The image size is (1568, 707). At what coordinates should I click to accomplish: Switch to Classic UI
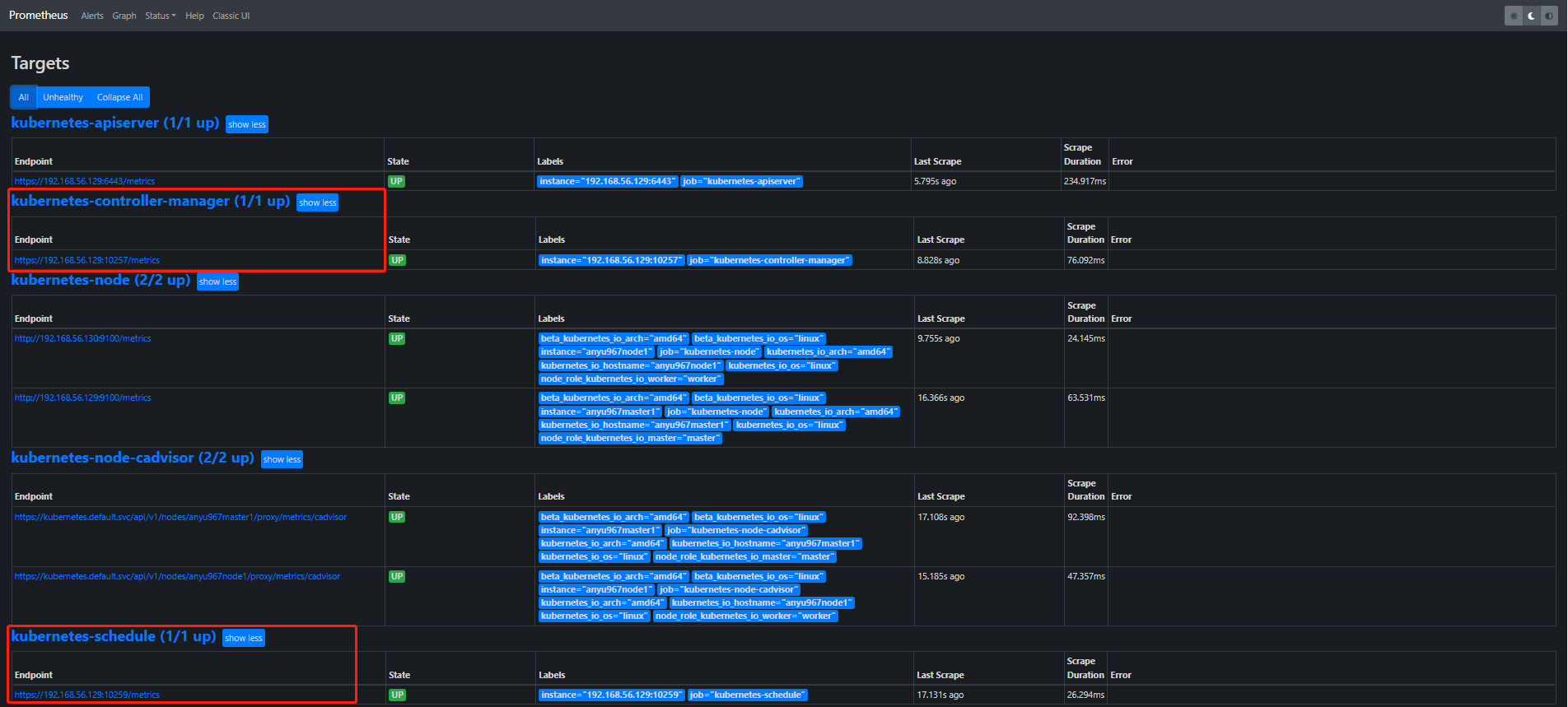pos(231,16)
